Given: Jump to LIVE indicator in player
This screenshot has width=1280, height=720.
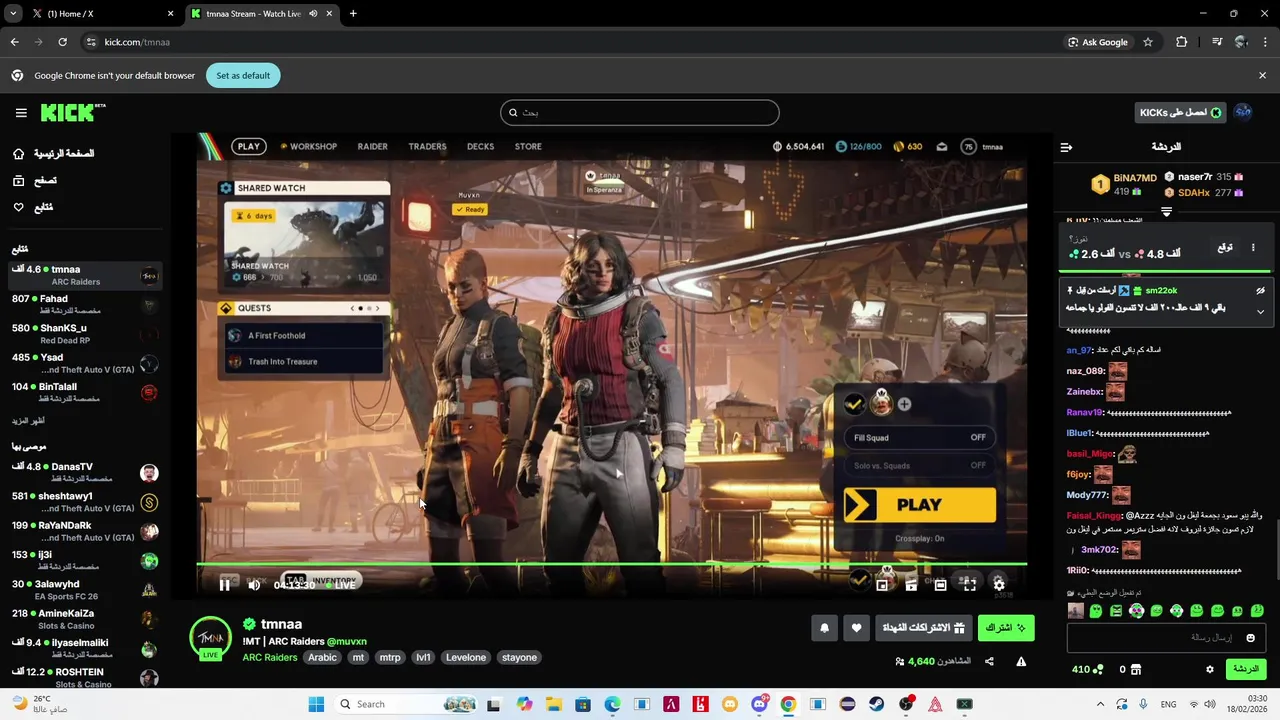Looking at the screenshot, I should point(340,585).
